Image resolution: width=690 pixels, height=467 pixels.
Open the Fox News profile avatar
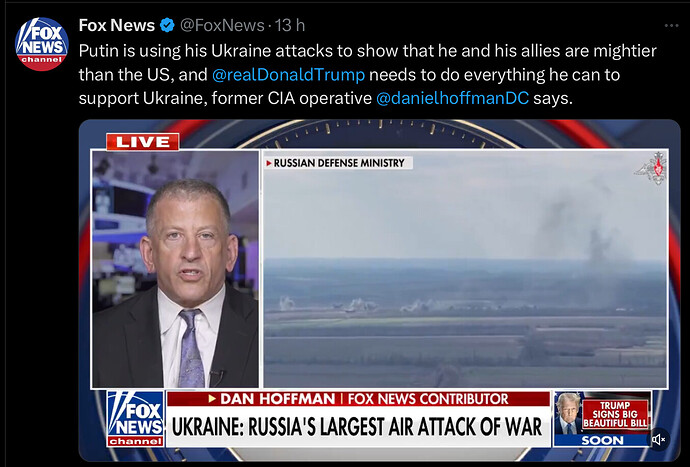pyautogui.click(x=42, y=44)
